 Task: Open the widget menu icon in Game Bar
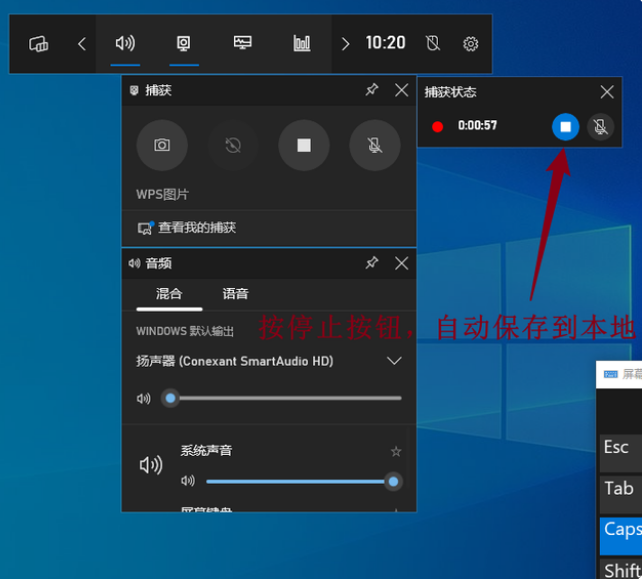point(39,44)
